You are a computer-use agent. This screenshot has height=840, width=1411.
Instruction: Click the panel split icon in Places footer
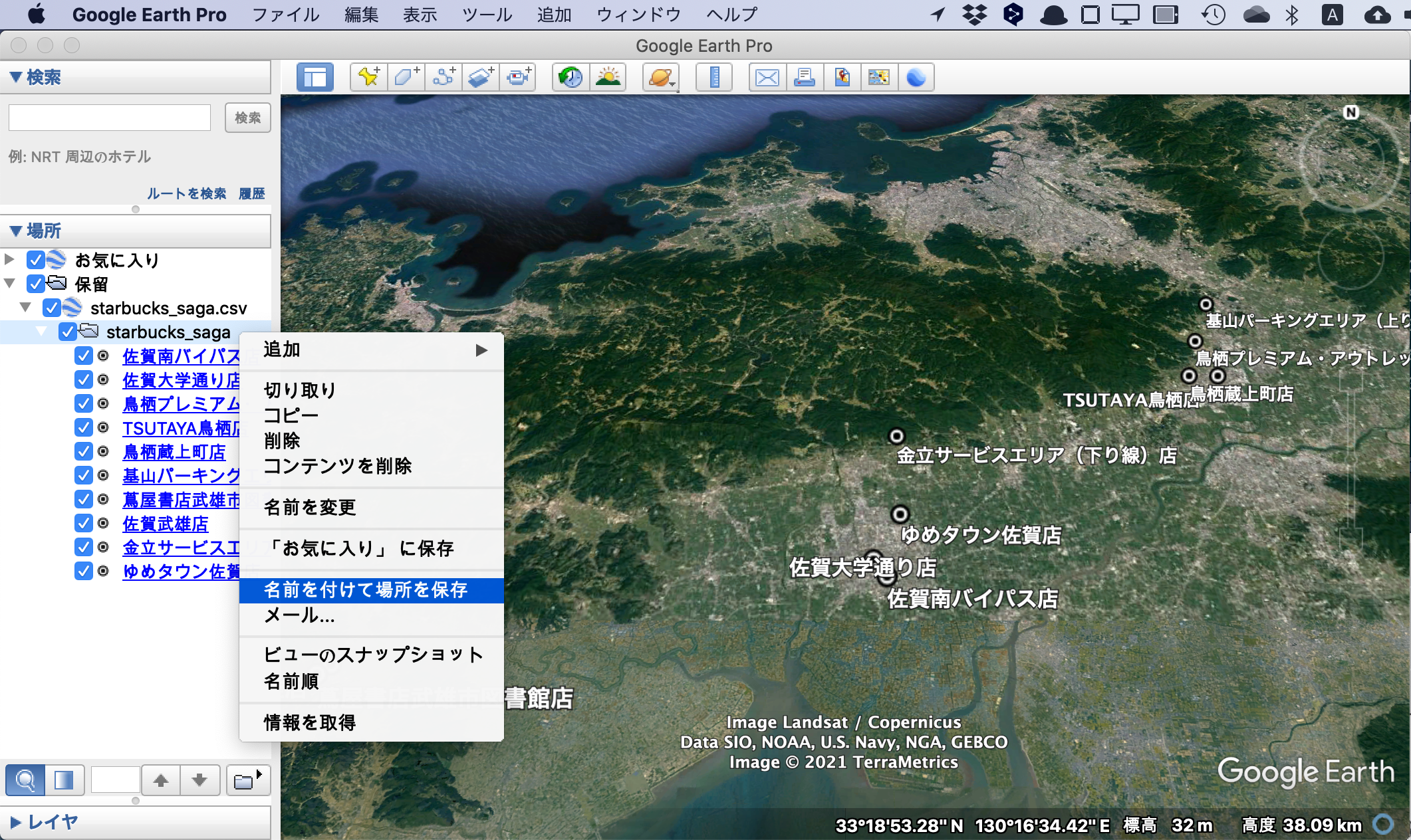pyautogui.click(x=64, y=780)
